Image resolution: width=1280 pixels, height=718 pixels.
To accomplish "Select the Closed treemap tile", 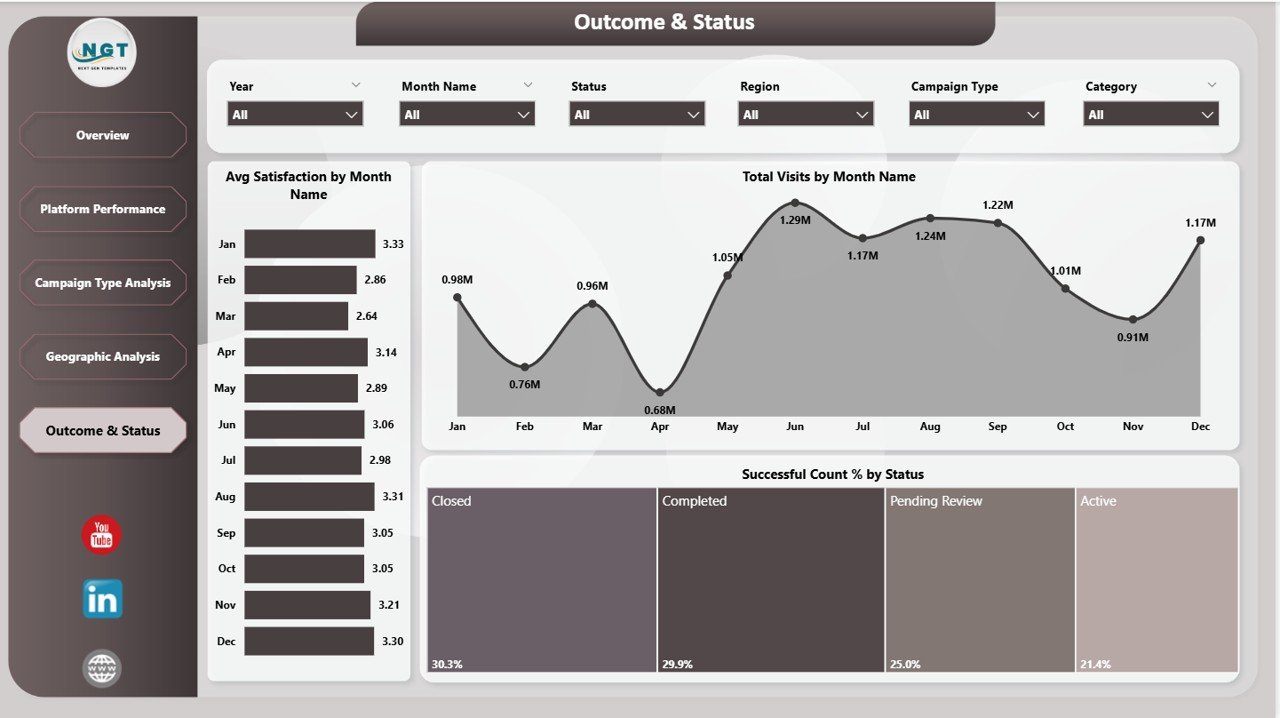I will click(x=541, y=580).
